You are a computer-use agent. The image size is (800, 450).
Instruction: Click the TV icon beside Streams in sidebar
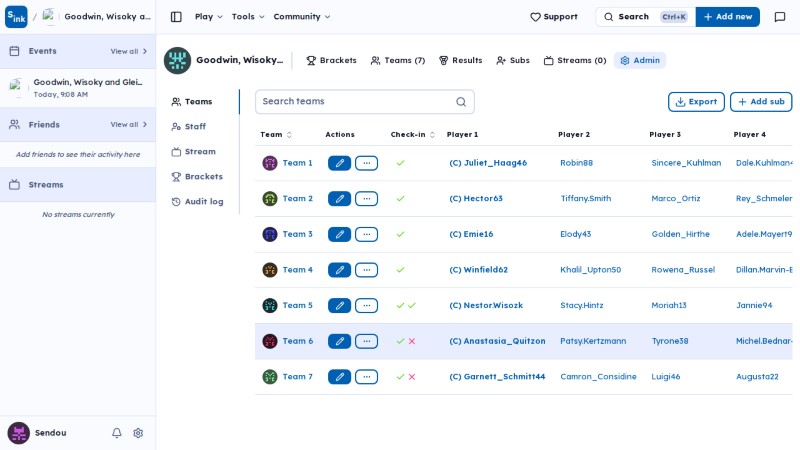tap(14, 185)
